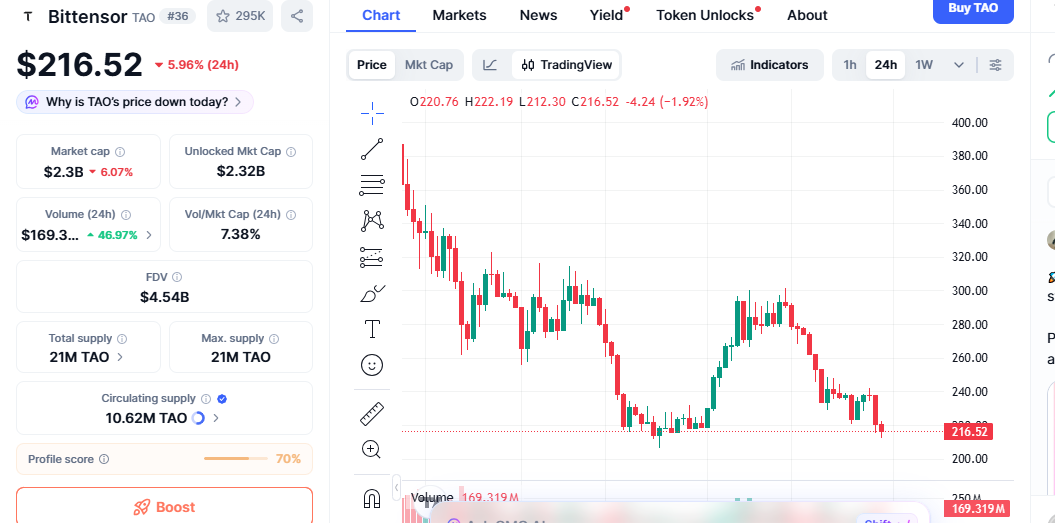Open the Fibonacci retracement tool

[x=372, y=185]
